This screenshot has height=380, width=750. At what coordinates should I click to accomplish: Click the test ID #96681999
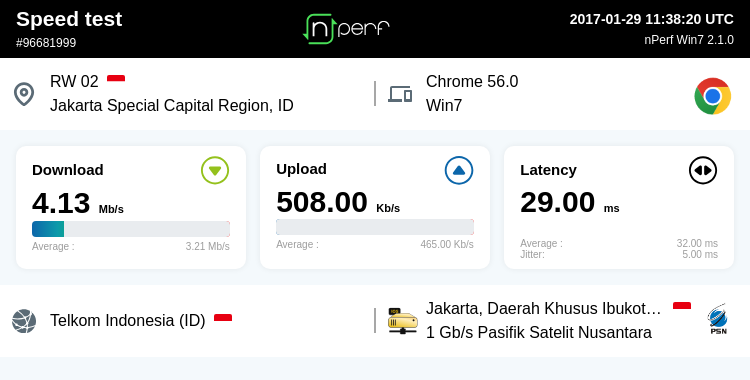[46, 43]
